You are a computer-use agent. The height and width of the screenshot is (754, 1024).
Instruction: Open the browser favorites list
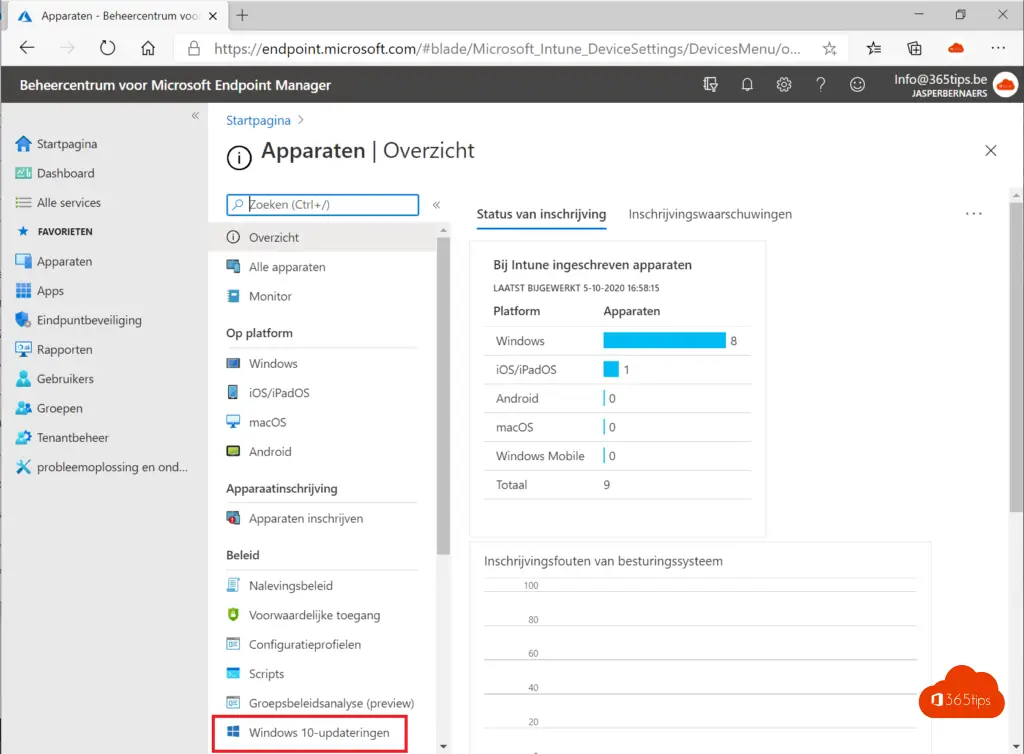click(874, 48)
